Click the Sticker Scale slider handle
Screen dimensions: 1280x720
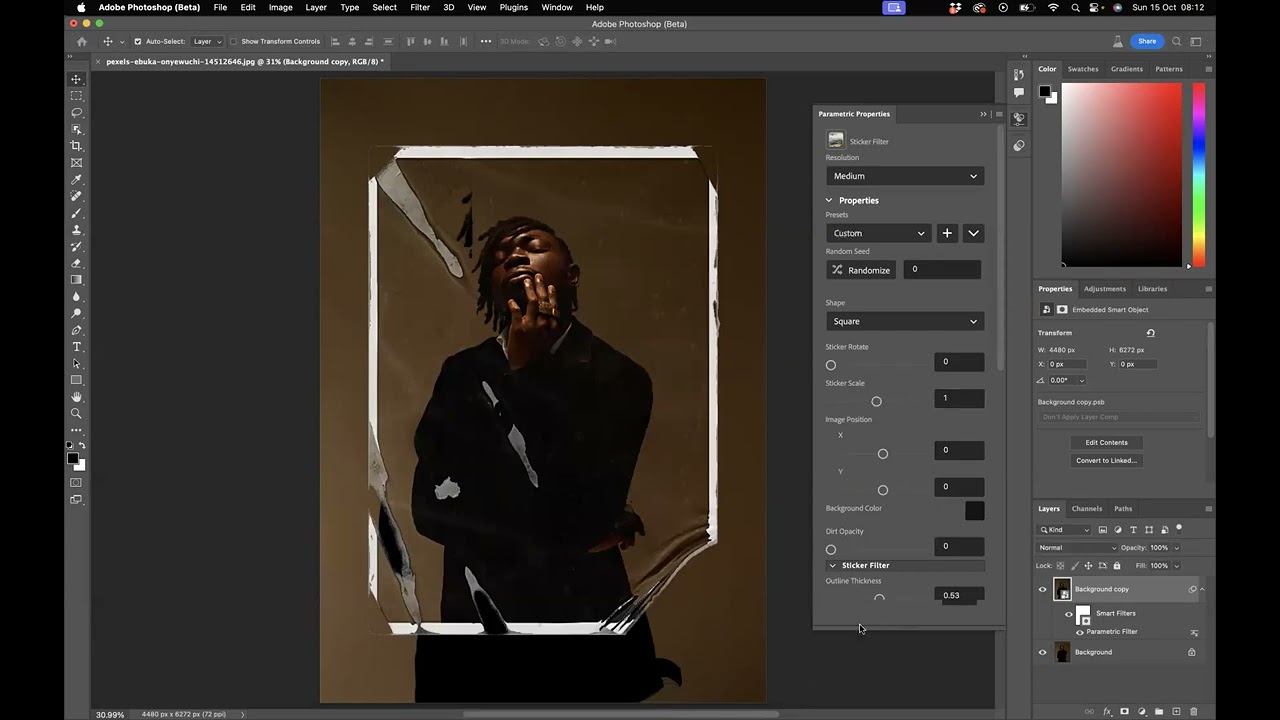click(x=877, y=401)
